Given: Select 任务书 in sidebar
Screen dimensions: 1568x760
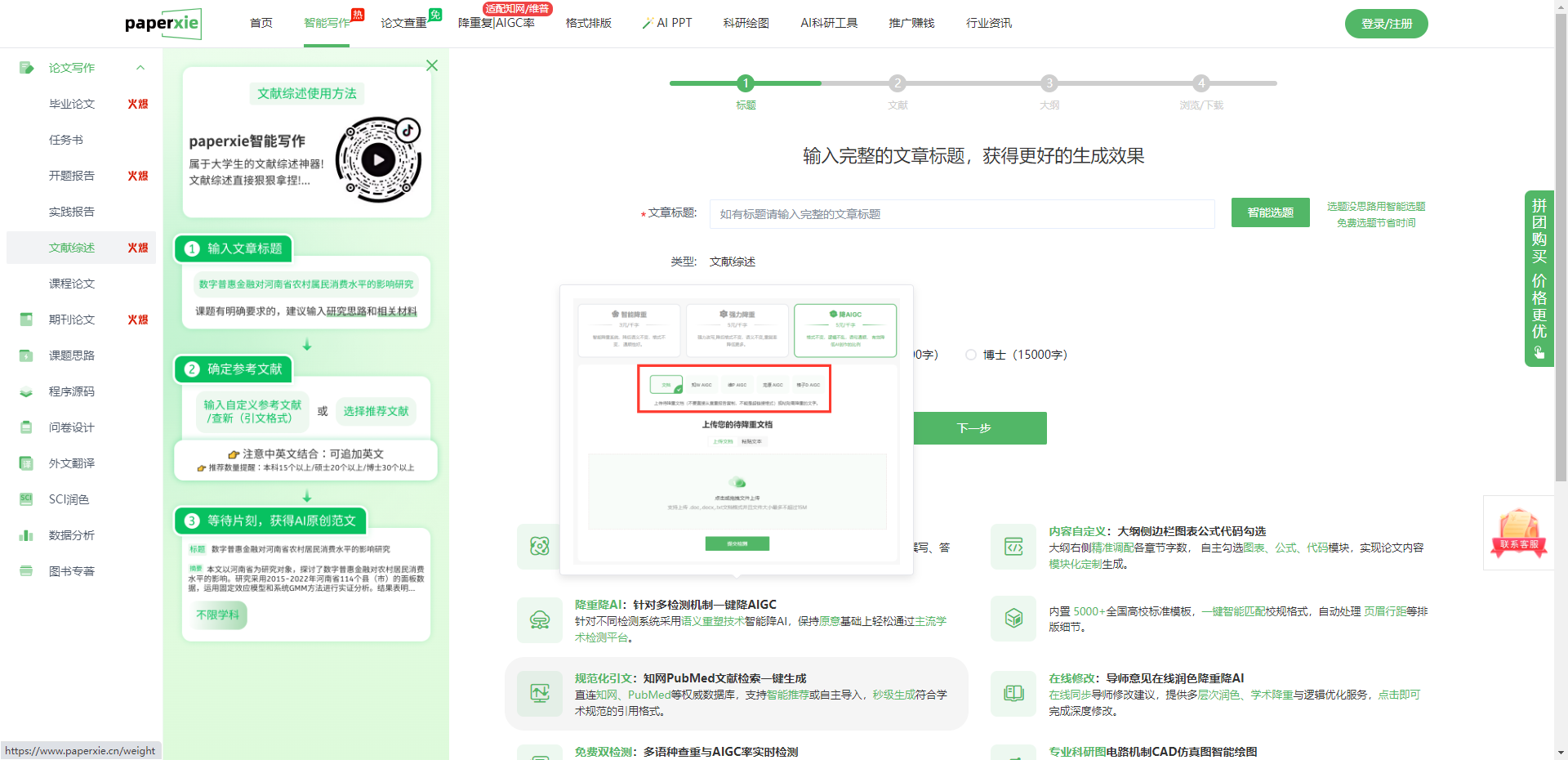Looking at the screenshot, I should [66, 140].
